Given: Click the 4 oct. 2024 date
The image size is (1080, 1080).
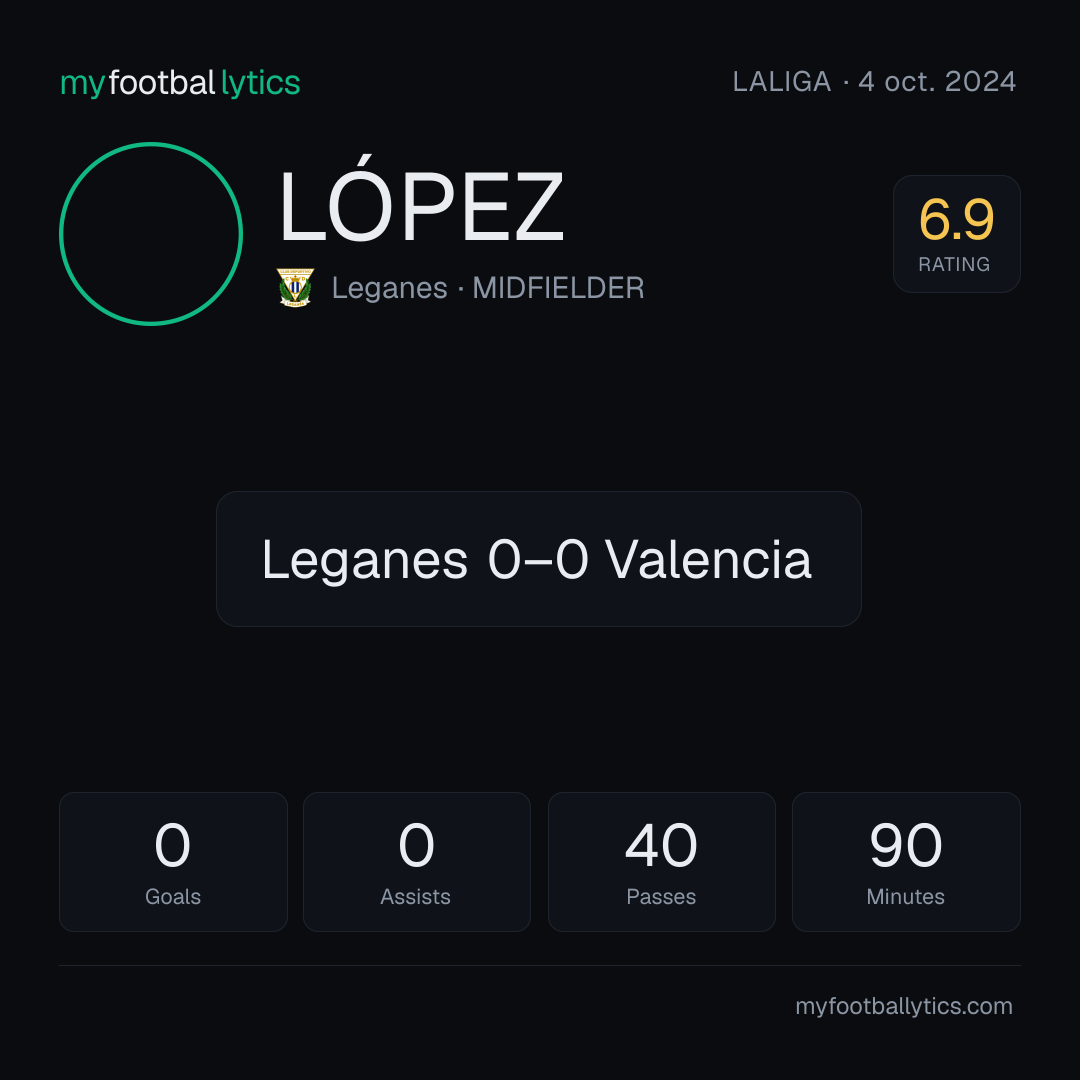Looking at the screenshot, I should coord(937,82).
